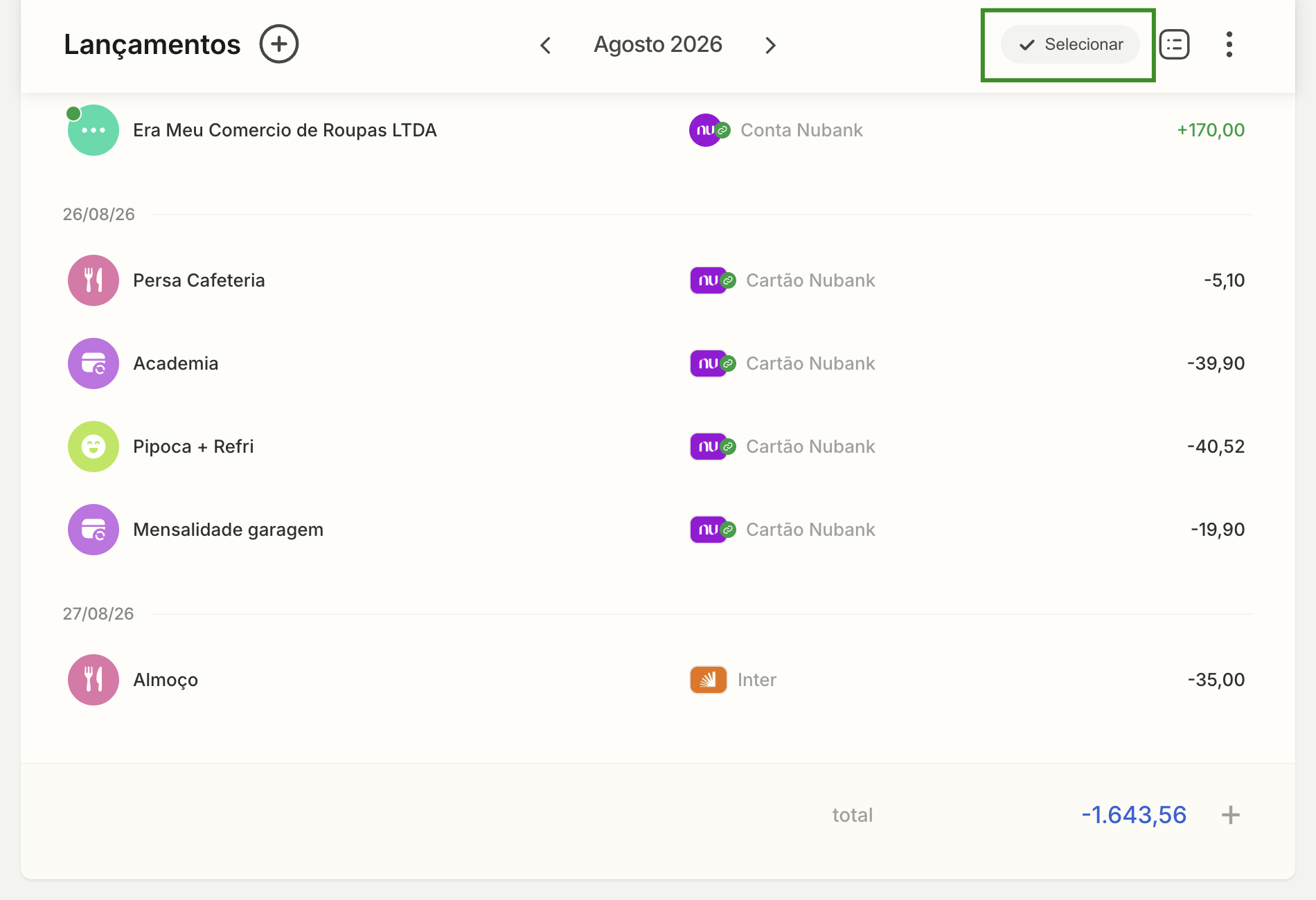
Task: Click the -19,90 amount
Action: click(x=1218, y=530)
